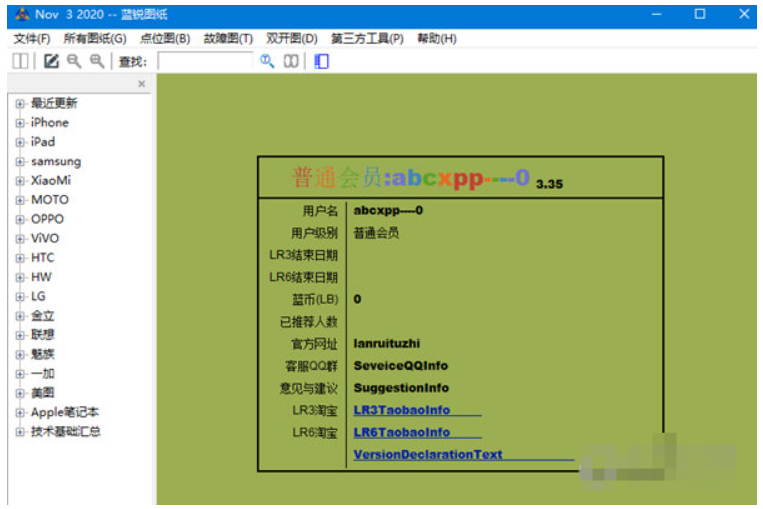
Task: Open the 故障图(T) menu
Action: click(228, 38)
